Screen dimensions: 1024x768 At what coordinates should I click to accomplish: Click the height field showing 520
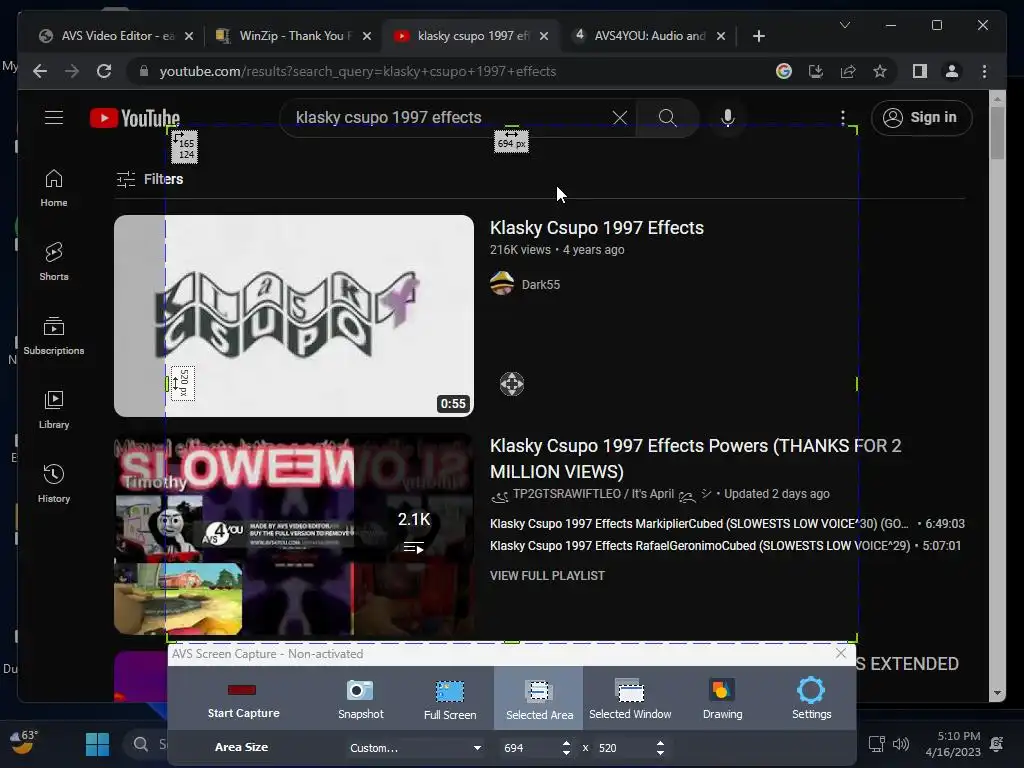click(624, 748)
